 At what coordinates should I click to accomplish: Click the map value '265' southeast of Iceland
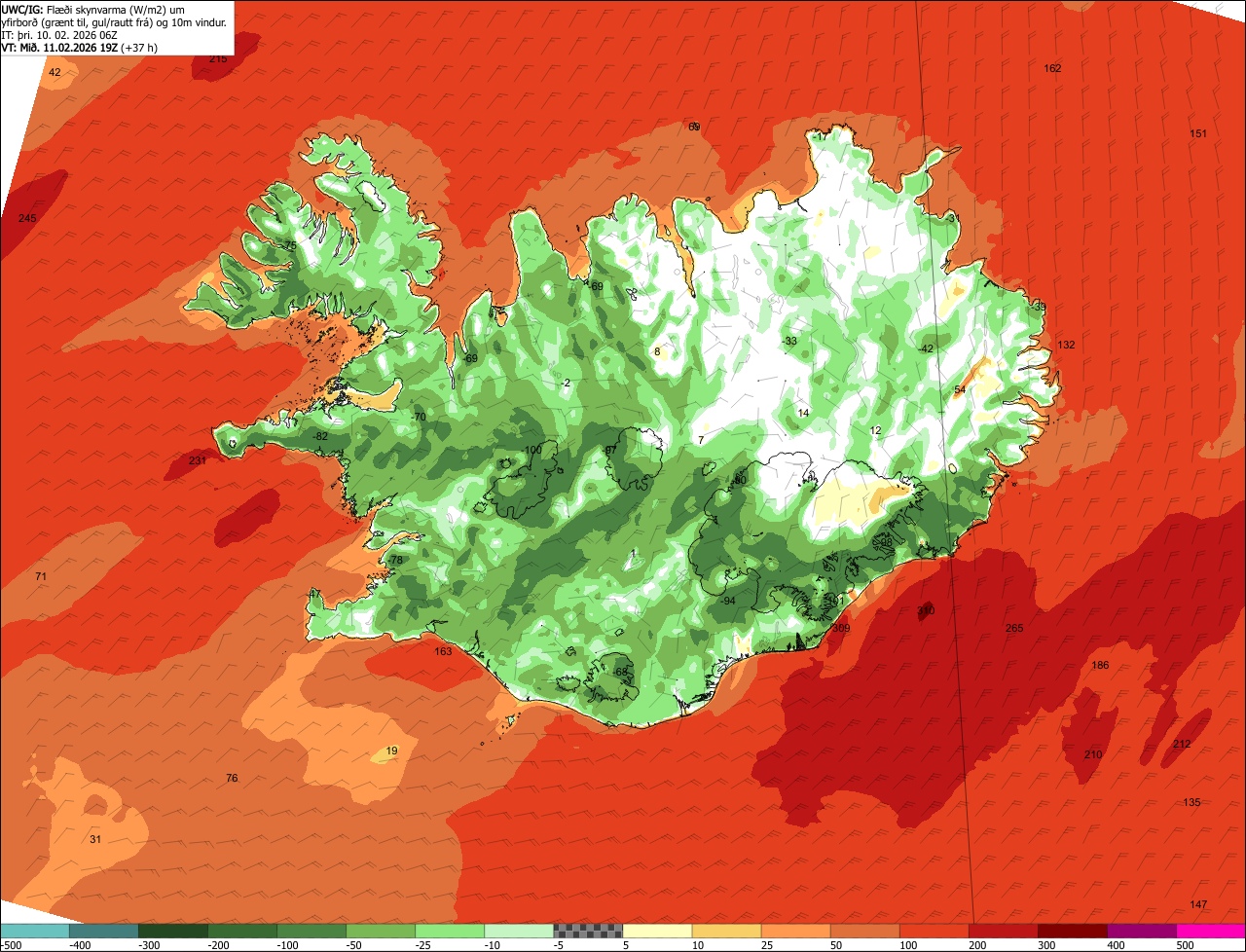[x=1014, y=628]
